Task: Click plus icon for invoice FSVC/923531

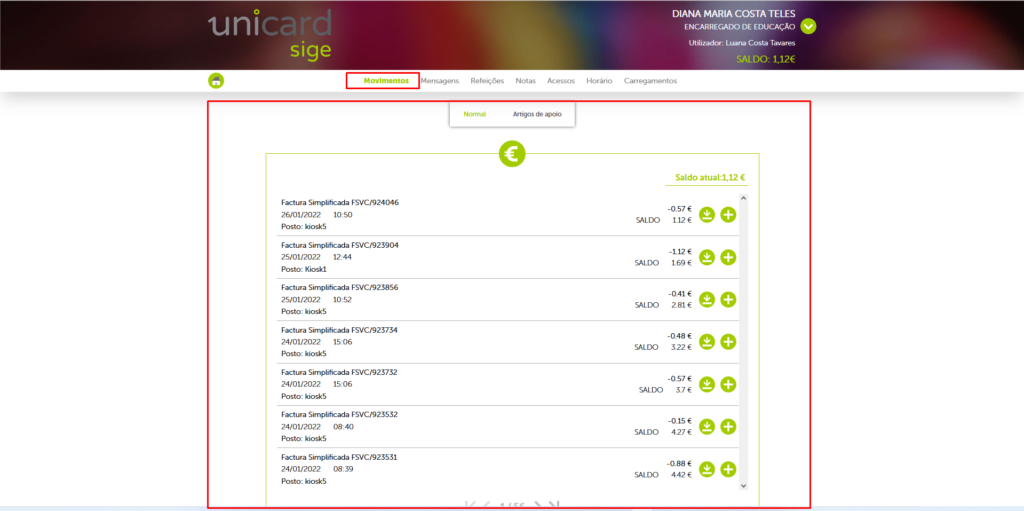Action: pos(728,469)
